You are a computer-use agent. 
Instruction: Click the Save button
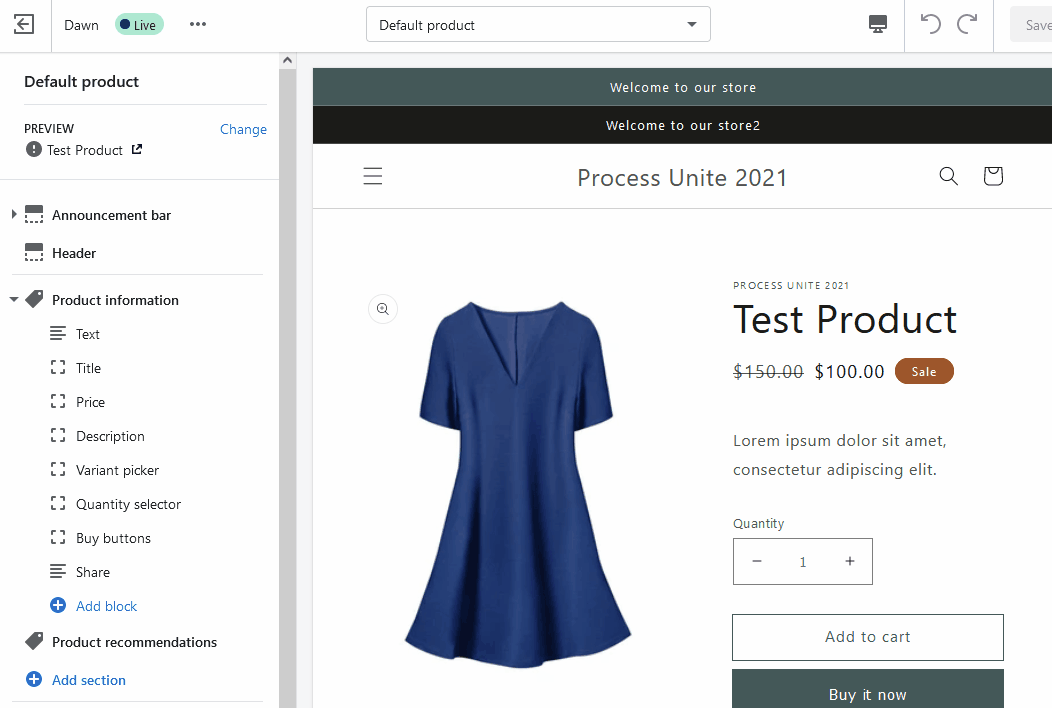click(x=1032, y=25)
